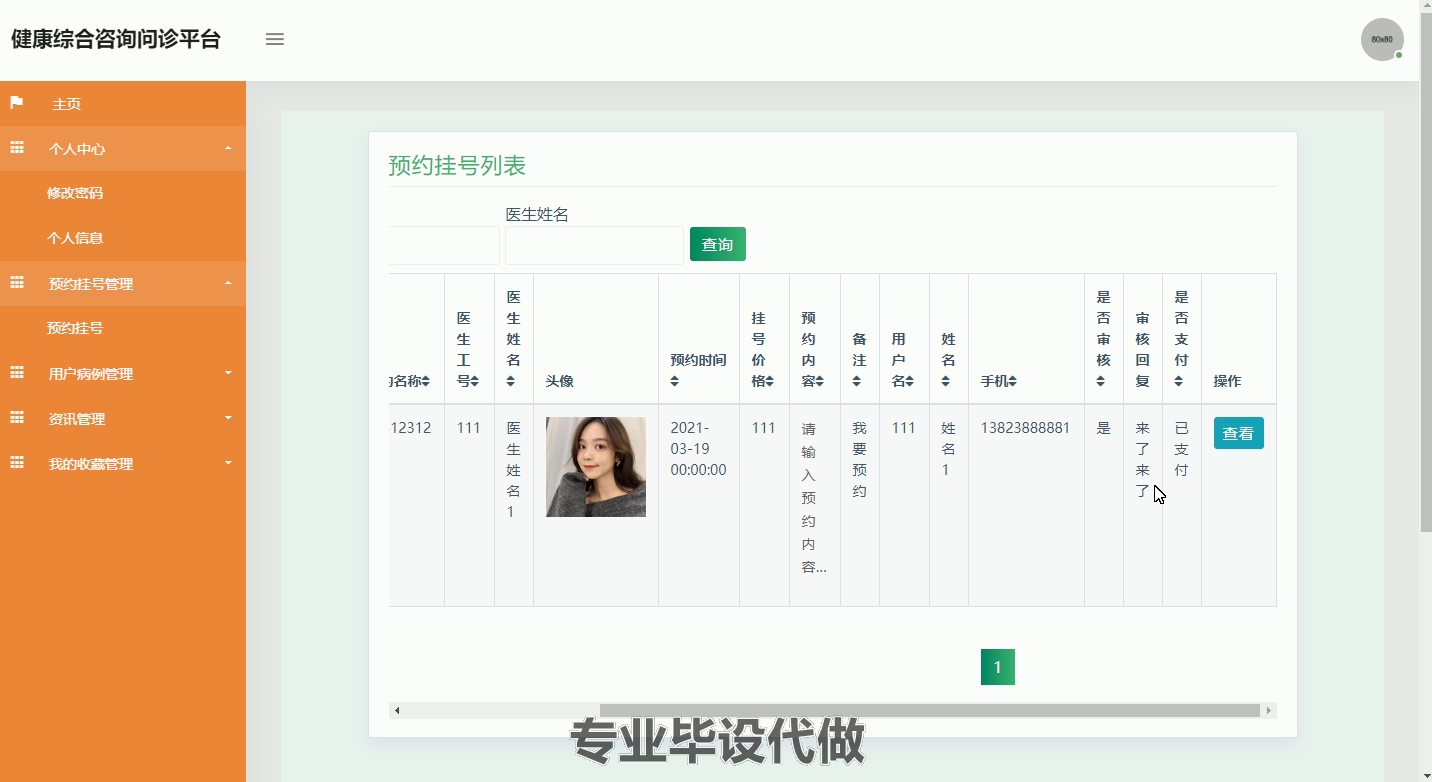Select 用户病例管理 menu label
The height and width of the screenshot is (782, 1432).
[91, 374]
